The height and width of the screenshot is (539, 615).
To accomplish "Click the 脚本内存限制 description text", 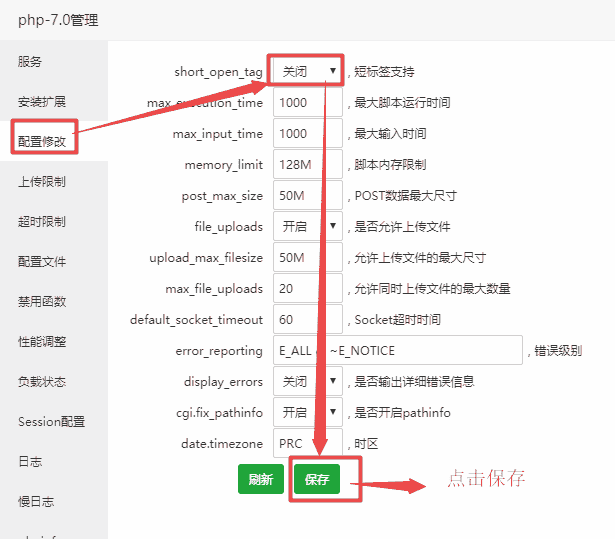I will tap(390, 165).
